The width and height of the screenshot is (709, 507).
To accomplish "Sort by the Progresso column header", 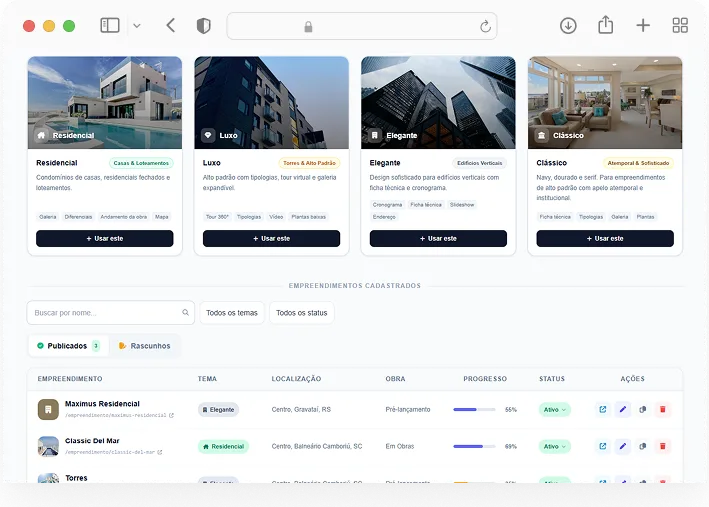I will click(x=485, y=379).
